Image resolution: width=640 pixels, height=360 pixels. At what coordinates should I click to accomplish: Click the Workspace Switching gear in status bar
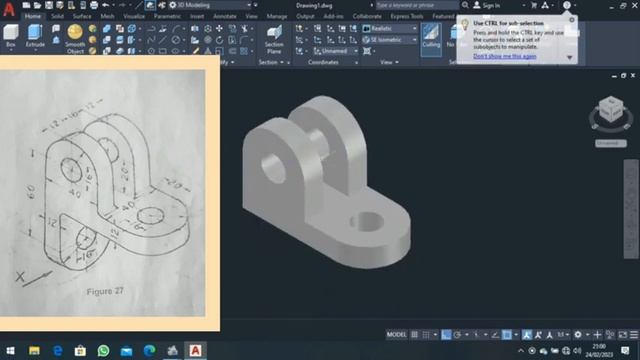[x=578, y=335]
